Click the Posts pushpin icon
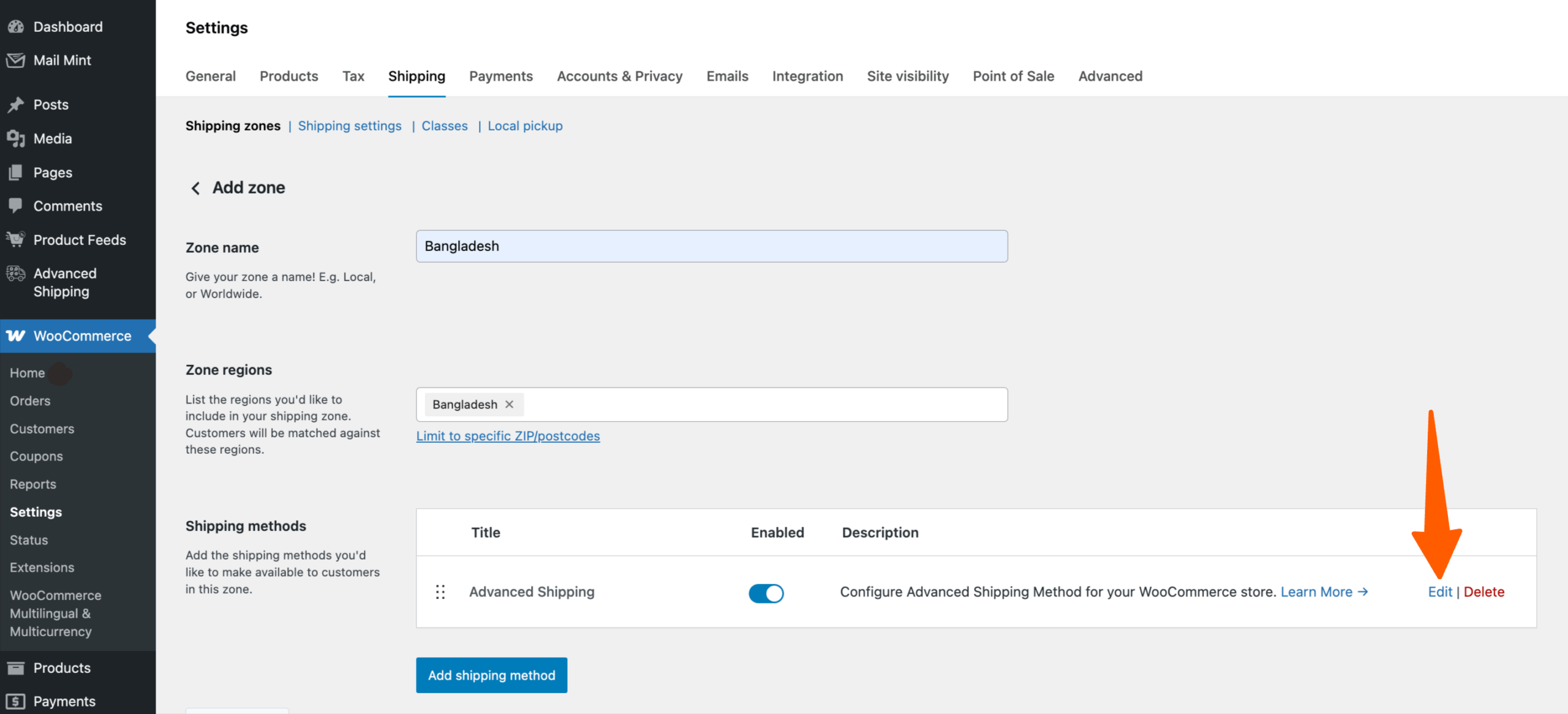Viewport: 1568px width, 714px height. coord(16,105)
